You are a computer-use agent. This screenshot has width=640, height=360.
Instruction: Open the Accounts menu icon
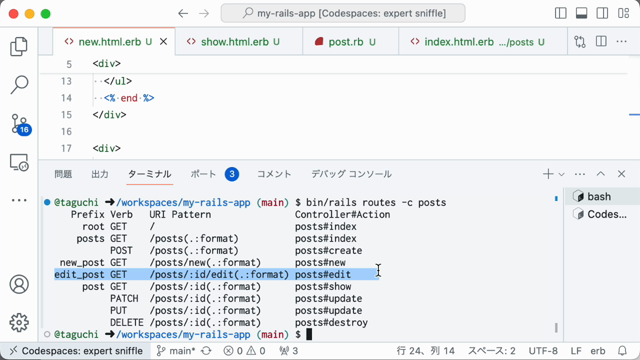pos(19,284)
